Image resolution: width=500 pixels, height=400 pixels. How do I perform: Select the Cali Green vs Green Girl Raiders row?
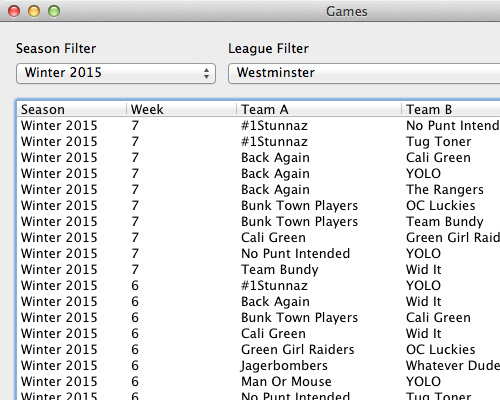(259, 238)
